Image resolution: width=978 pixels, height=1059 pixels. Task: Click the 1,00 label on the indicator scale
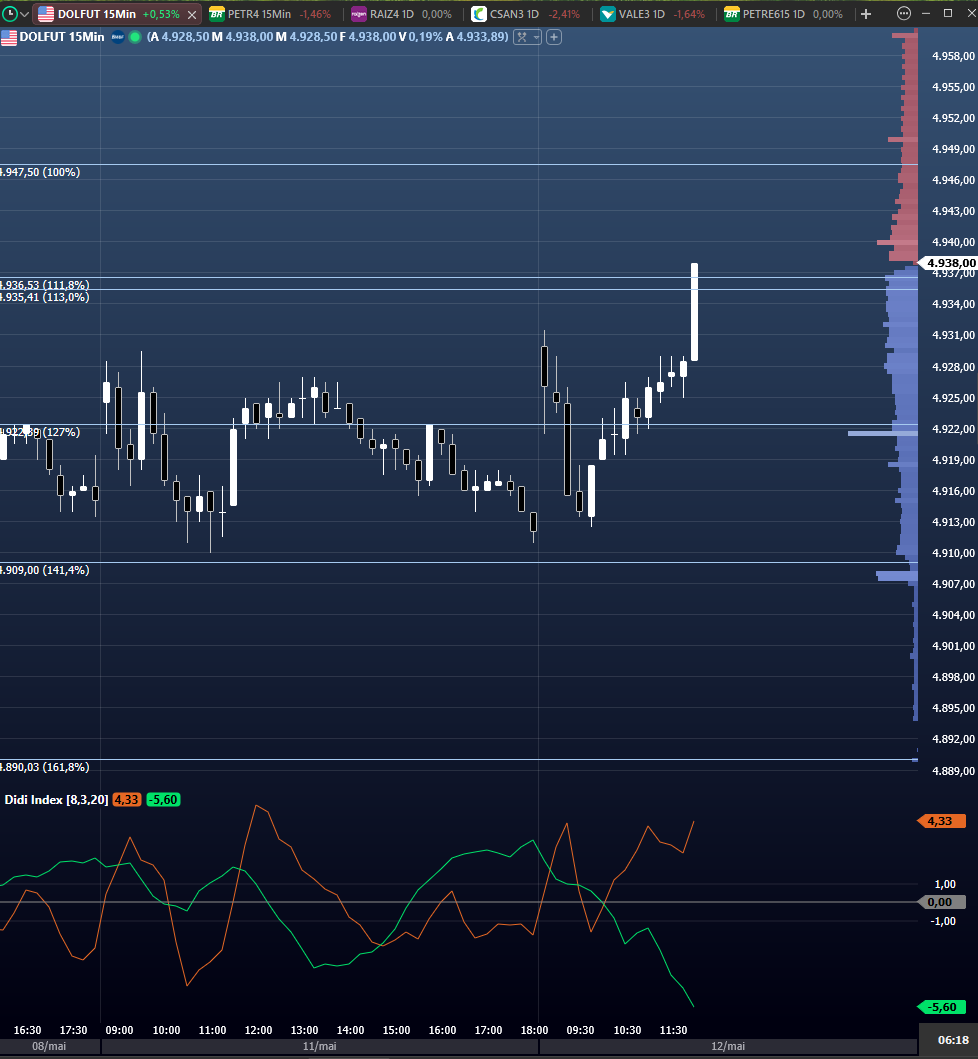pos(945,884)
